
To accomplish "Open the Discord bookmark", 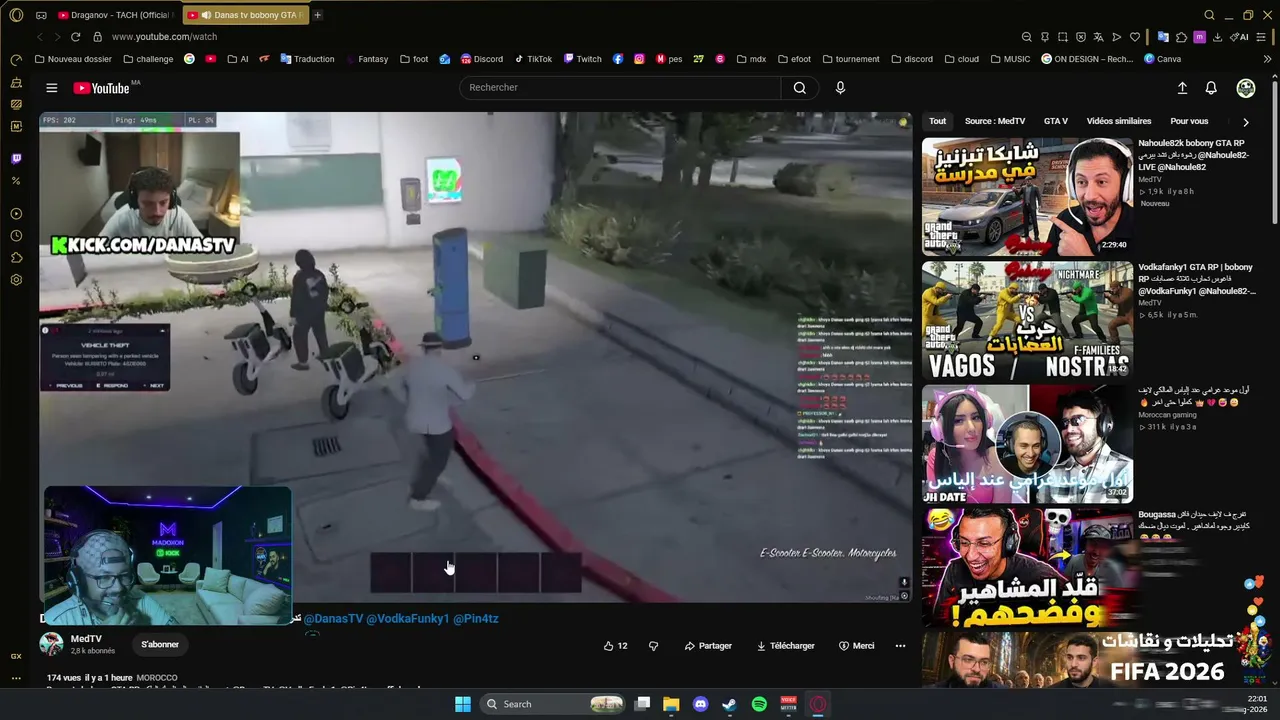I will pos(482,59).
